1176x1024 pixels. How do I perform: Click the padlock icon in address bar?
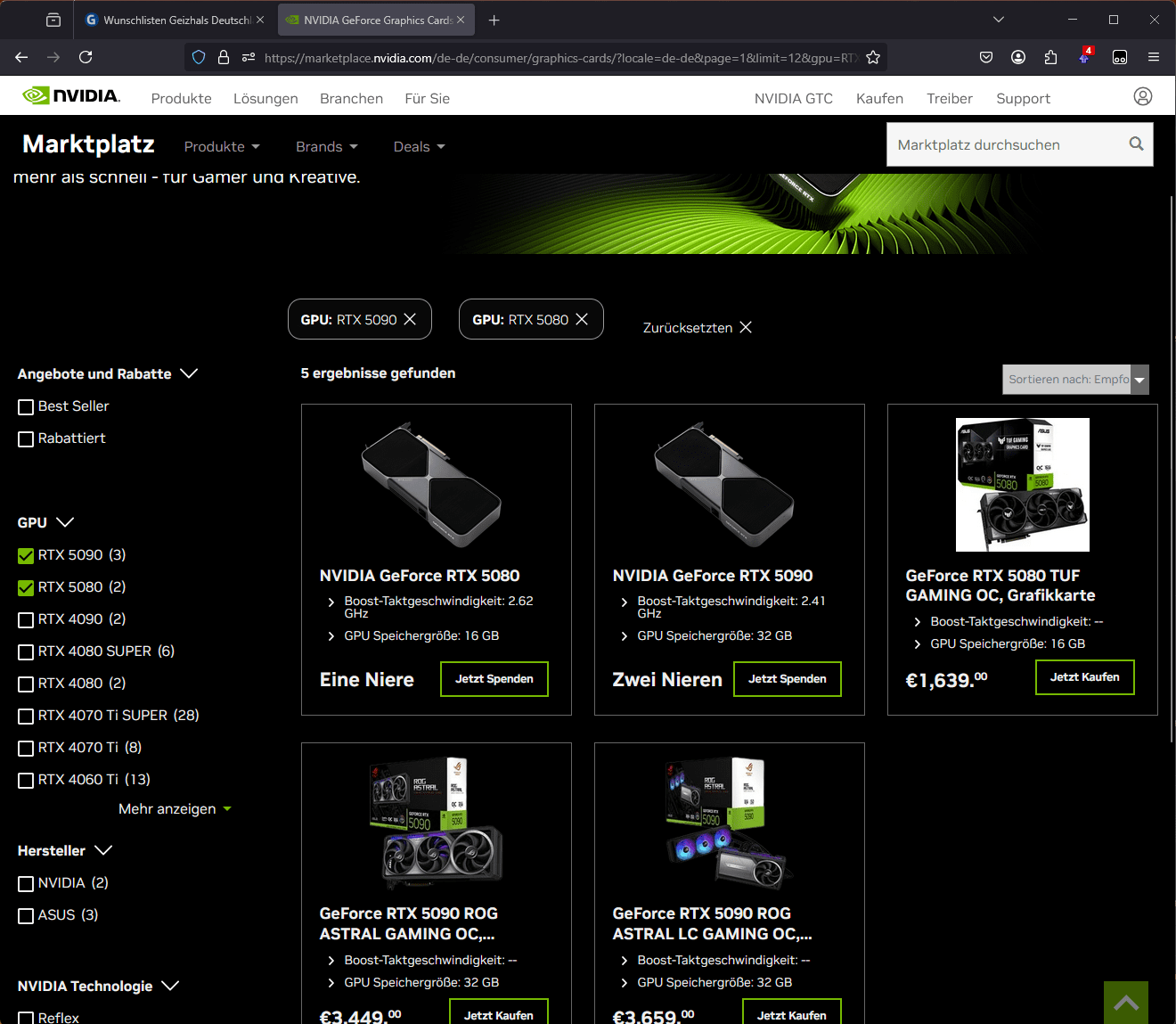(x=224, y=57)
